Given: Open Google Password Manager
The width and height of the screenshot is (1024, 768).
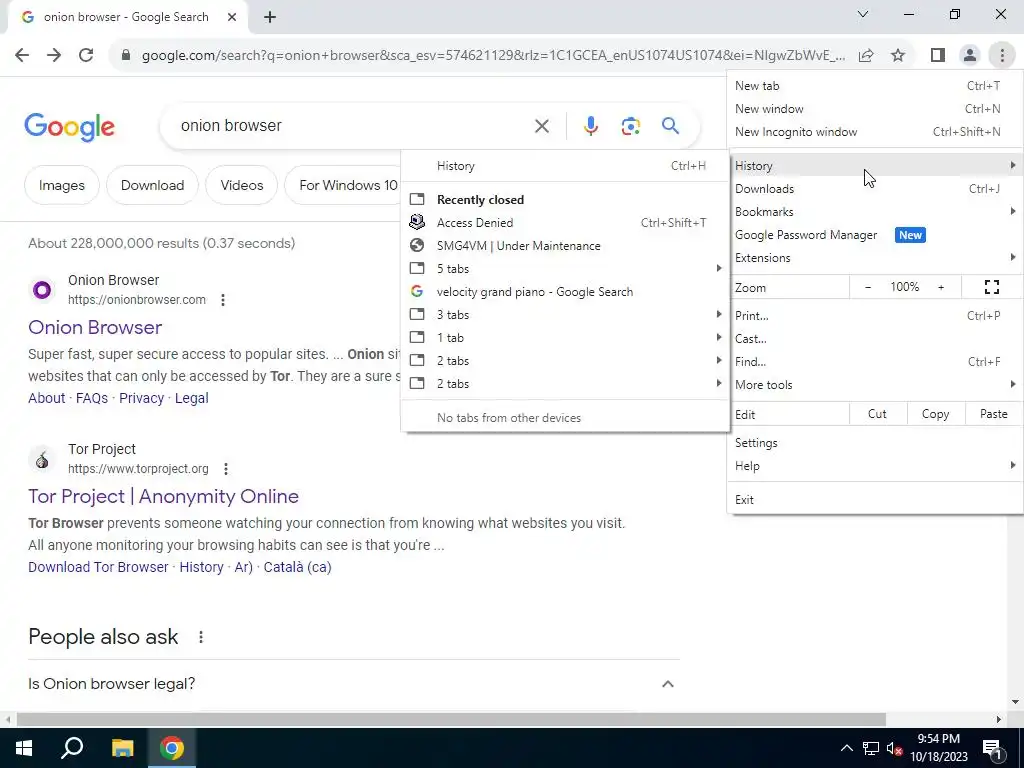Looking at the screenshot, I should (875, 235).
